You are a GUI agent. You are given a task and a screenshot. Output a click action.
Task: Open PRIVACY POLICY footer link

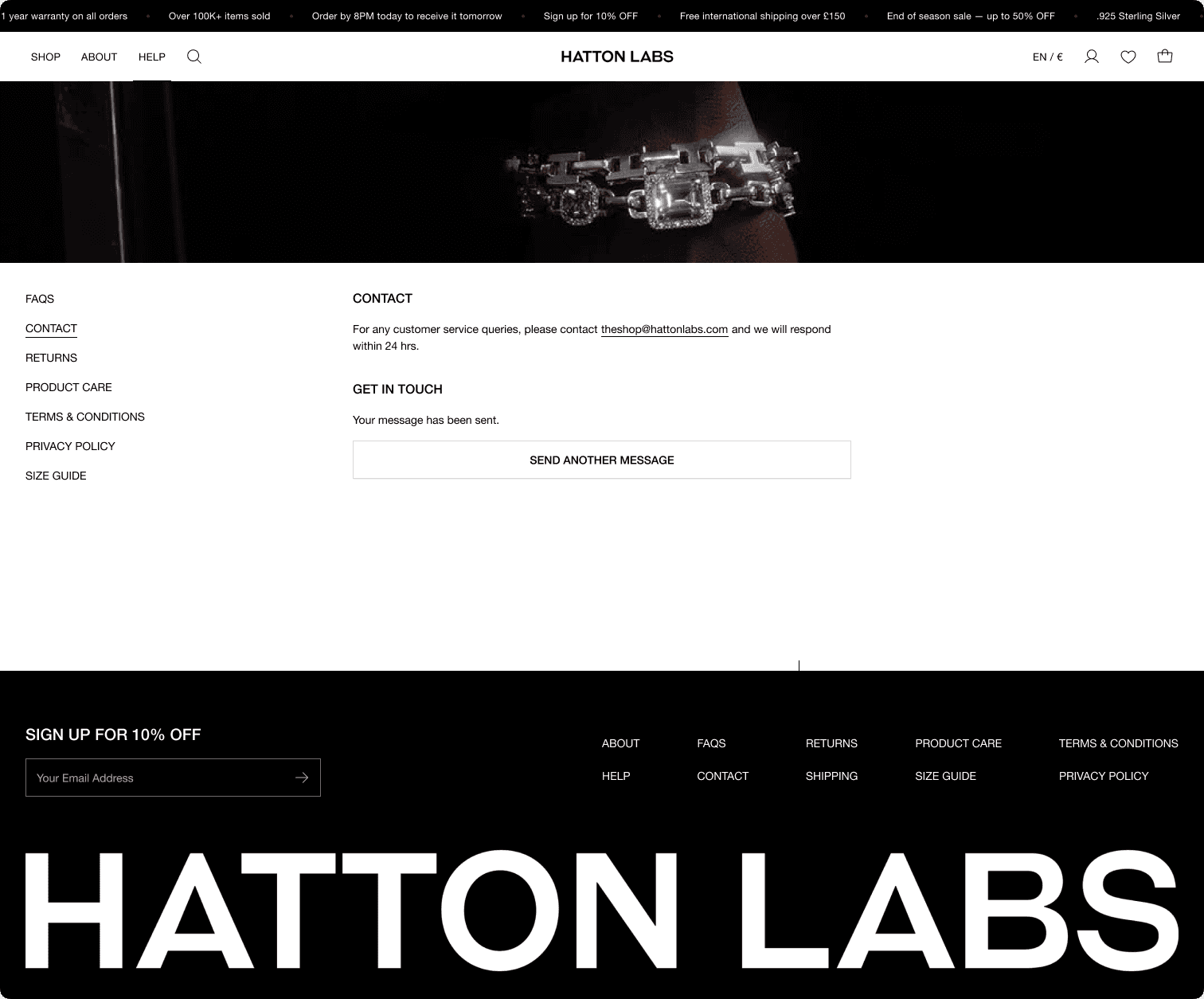(1104, 776)
